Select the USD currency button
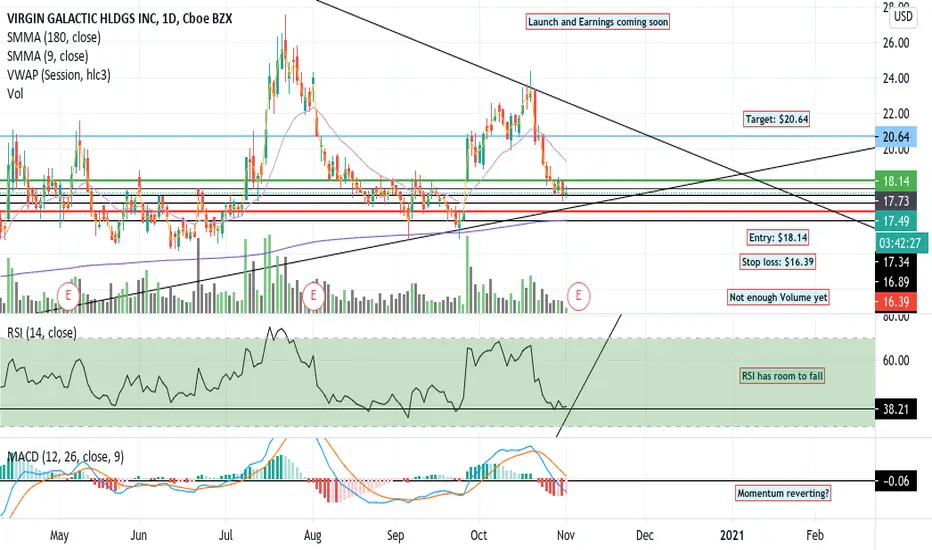 pyautogui.click(x=903, y=16)
